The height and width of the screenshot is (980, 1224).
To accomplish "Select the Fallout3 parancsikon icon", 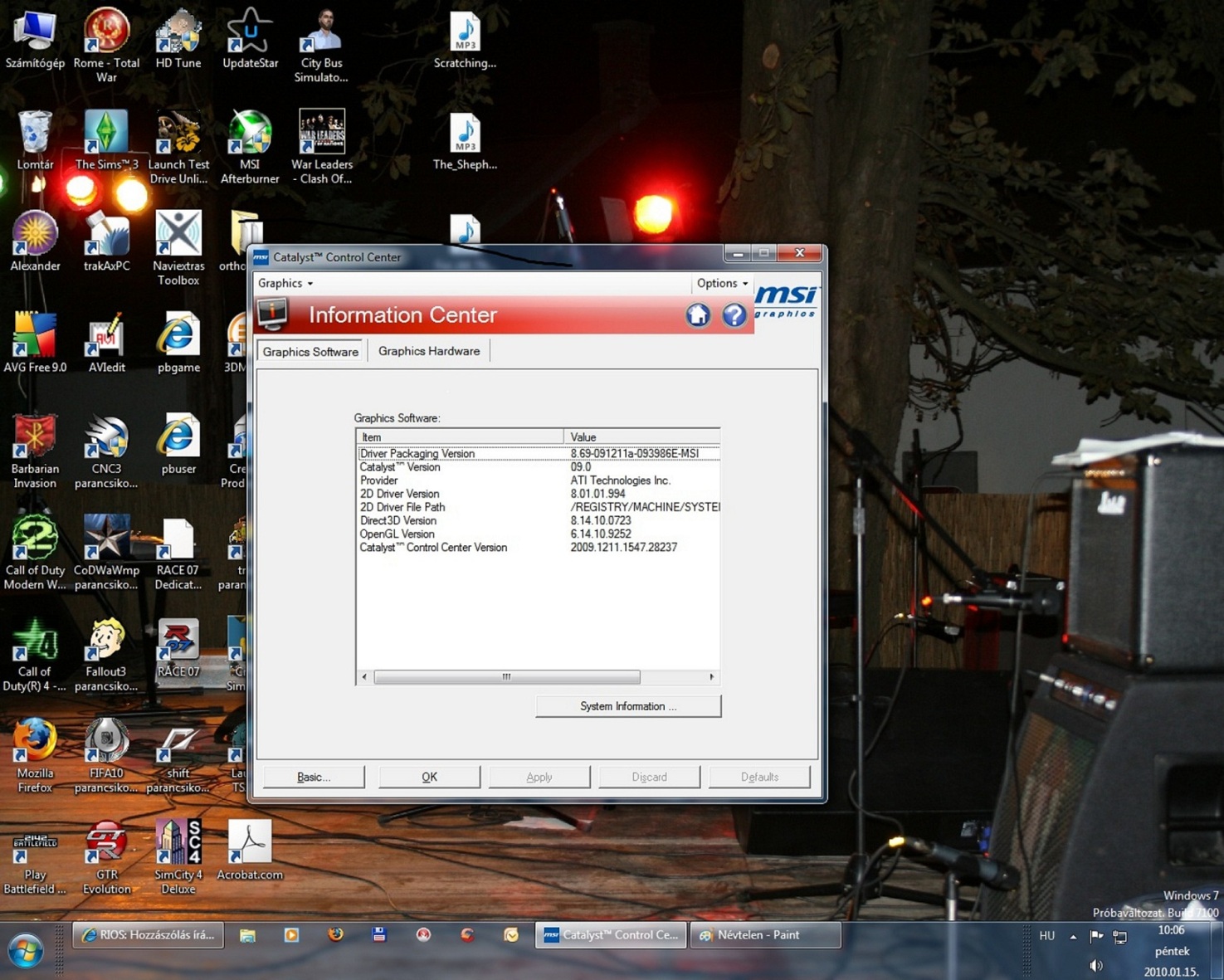I will pos(106,654).
